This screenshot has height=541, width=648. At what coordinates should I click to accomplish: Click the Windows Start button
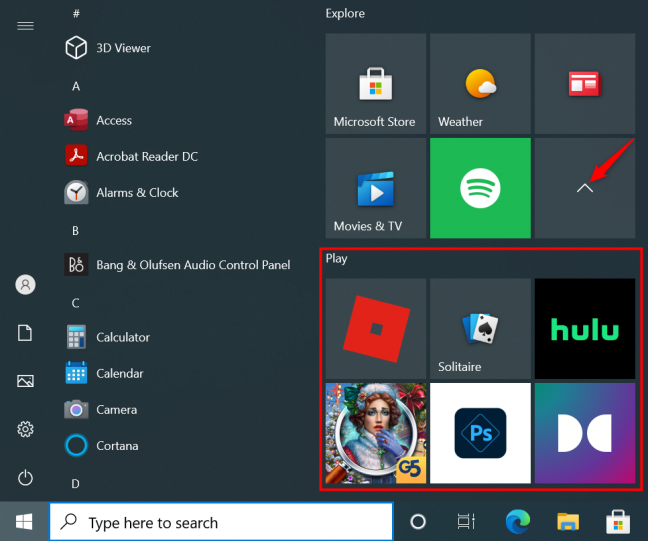(24, 522)
